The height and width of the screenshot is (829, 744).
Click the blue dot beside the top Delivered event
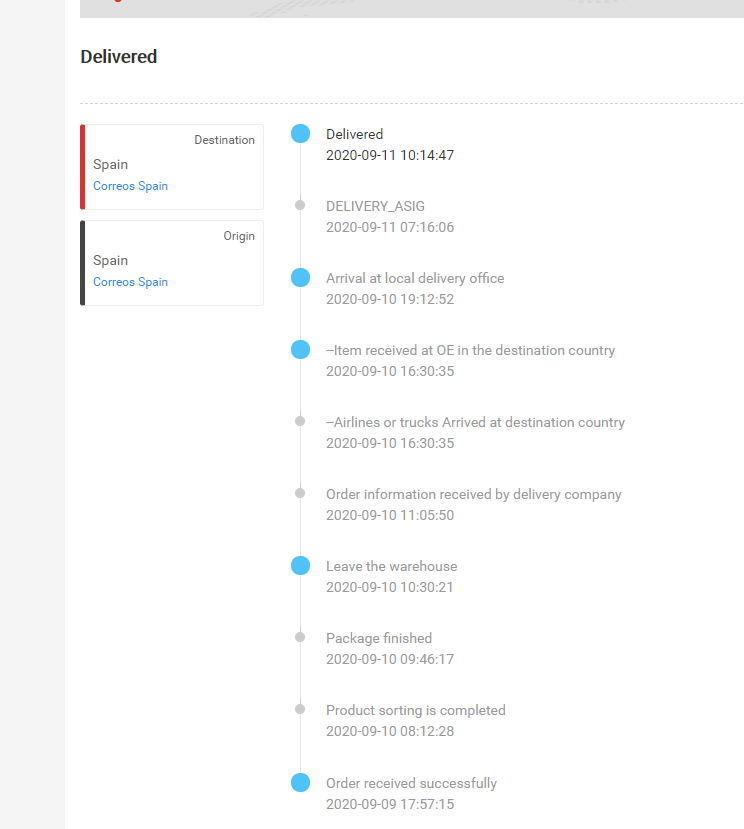(x=300, y=134)
